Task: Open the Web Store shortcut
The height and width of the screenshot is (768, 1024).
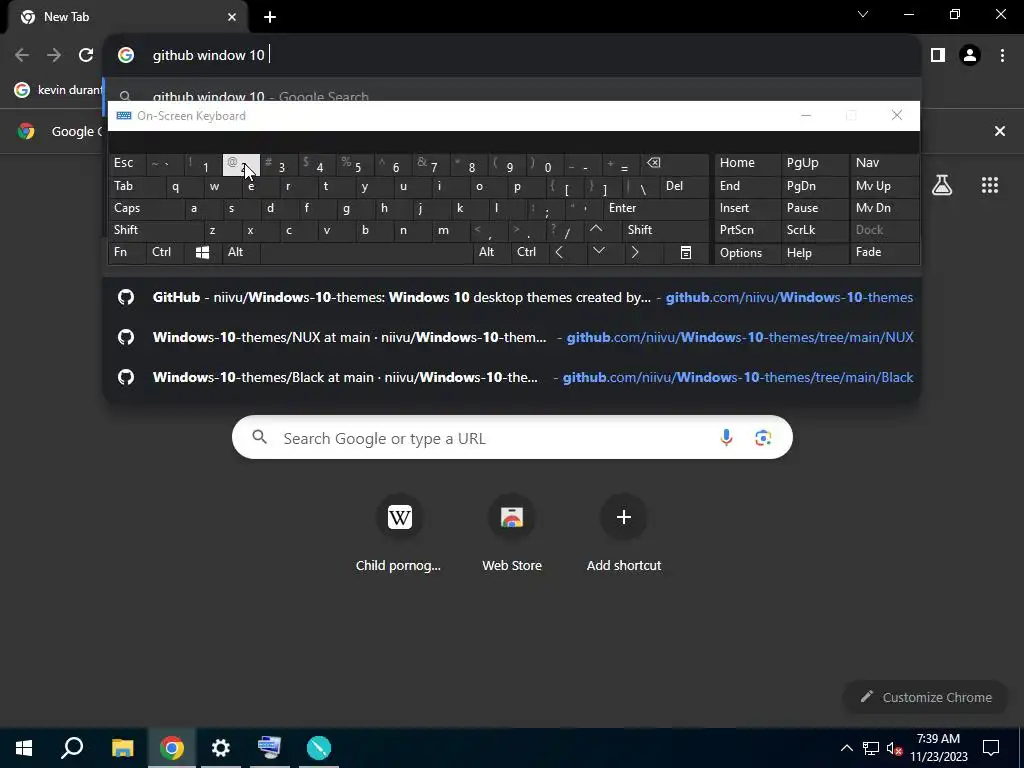Action: point(512,534)
